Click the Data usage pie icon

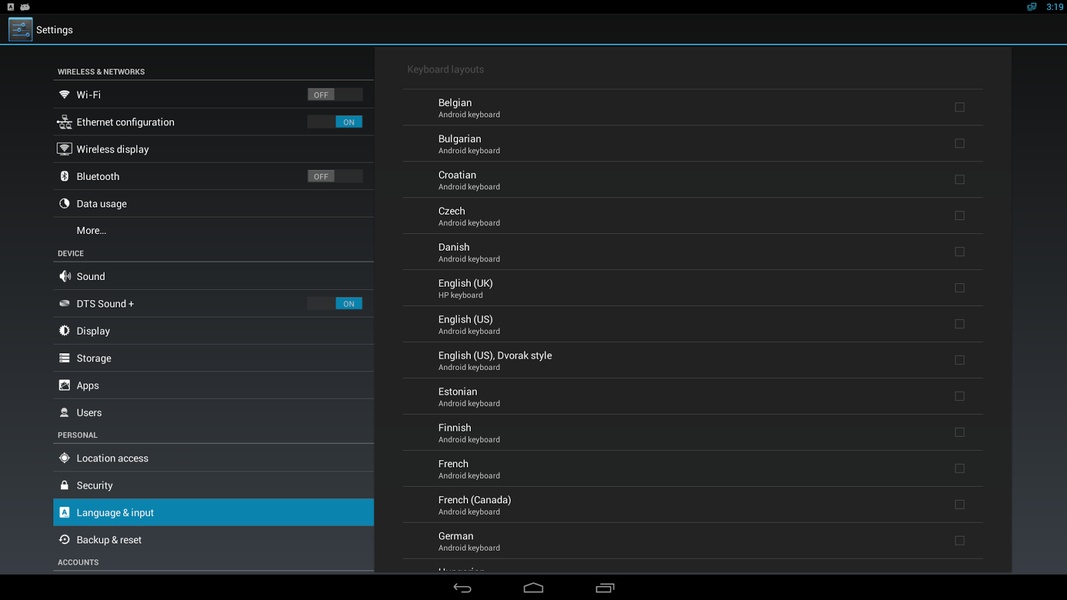[x=64, y=203]
